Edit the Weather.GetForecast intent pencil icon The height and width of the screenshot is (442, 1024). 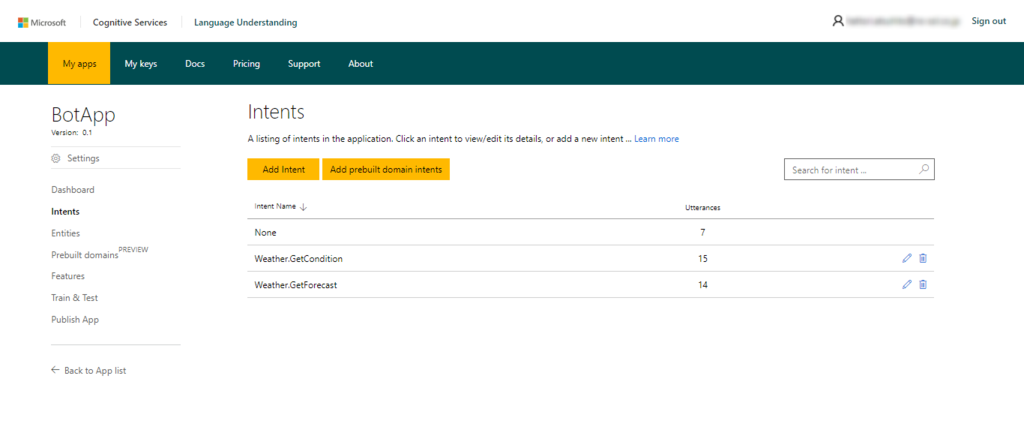click(906, 284)
